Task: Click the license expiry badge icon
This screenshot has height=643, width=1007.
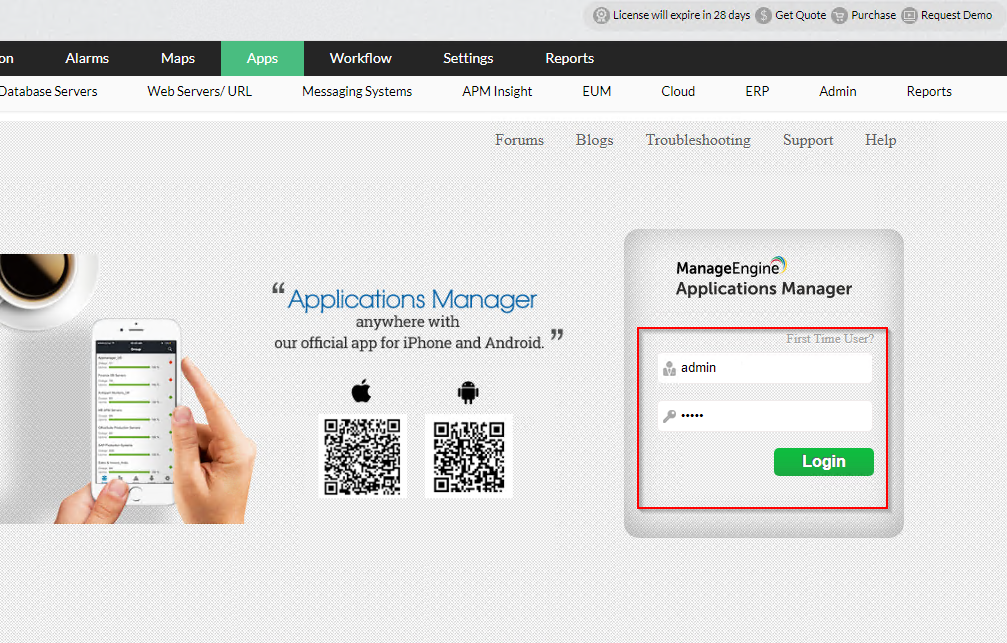Action: pyautogui.click(x=601, y=15)
